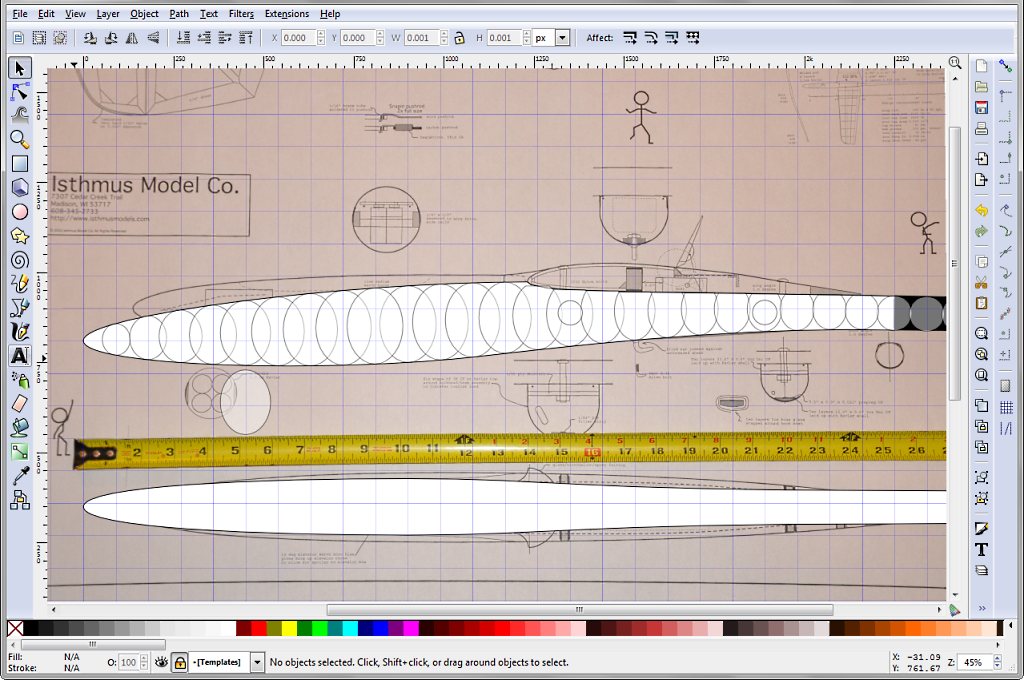Select the Rectangle tool
This screenshot has width=1024, height=680.
pyautogui.click(x=20, y=163)
